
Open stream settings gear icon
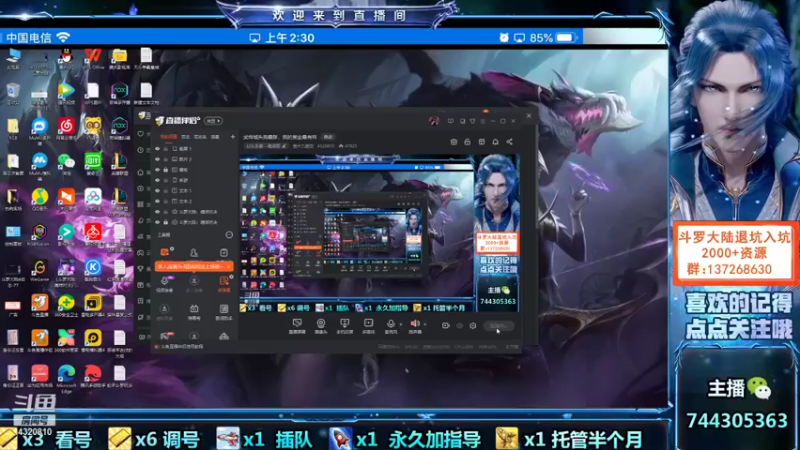473,326
